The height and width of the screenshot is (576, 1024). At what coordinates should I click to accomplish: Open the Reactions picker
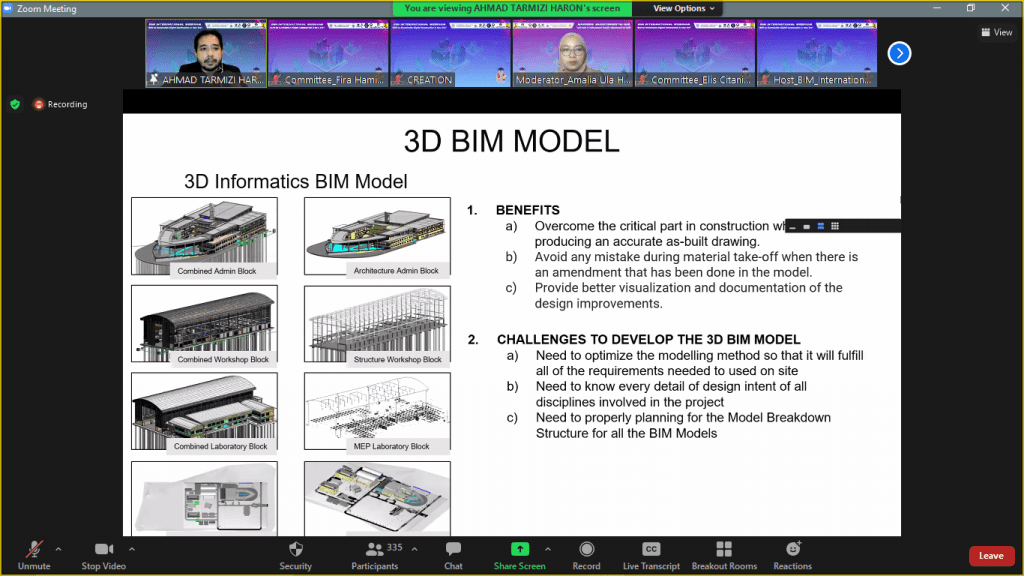coord(792,553)
